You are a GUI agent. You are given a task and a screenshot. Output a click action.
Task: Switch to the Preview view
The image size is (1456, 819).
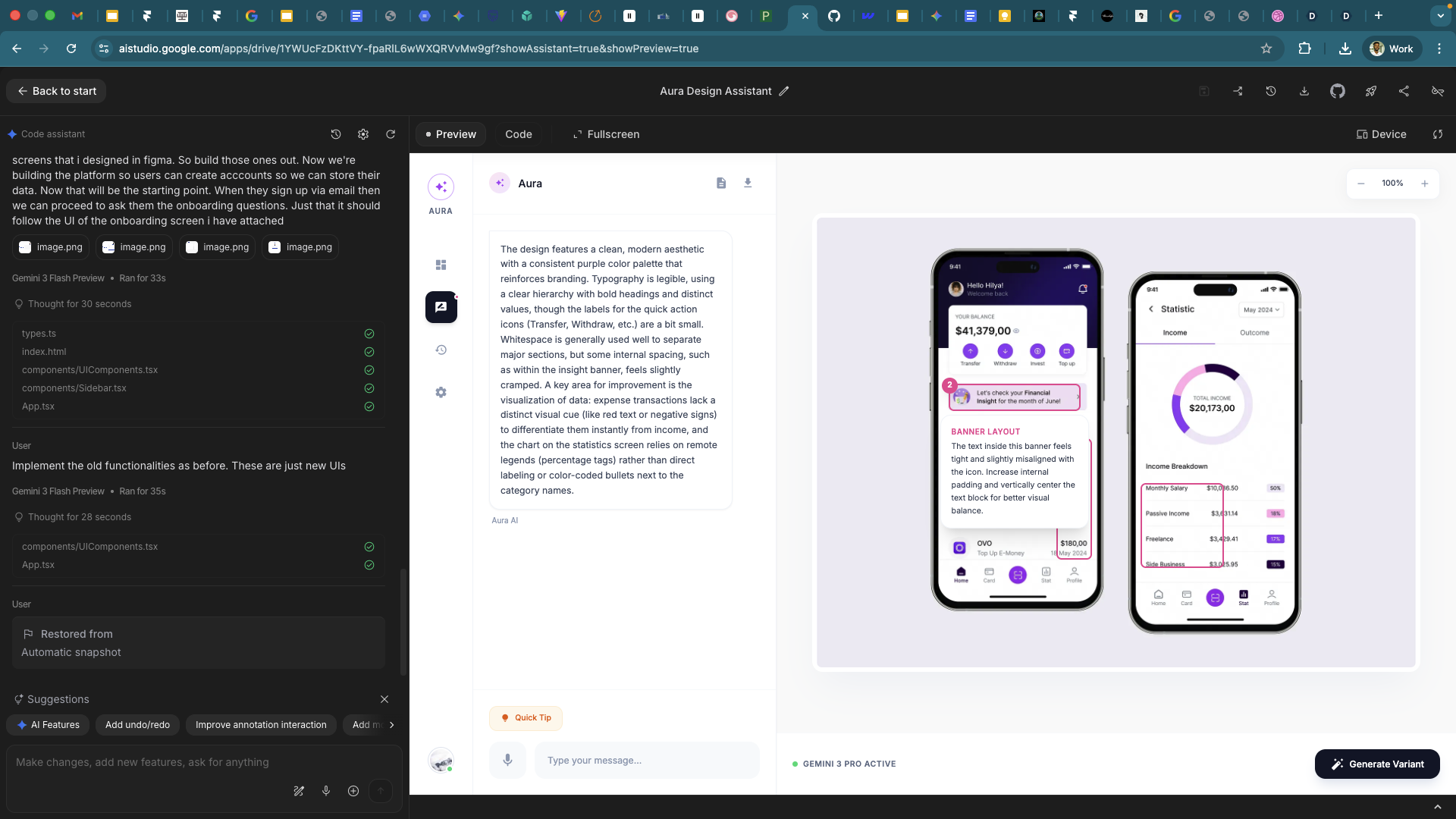coord(450,134)
